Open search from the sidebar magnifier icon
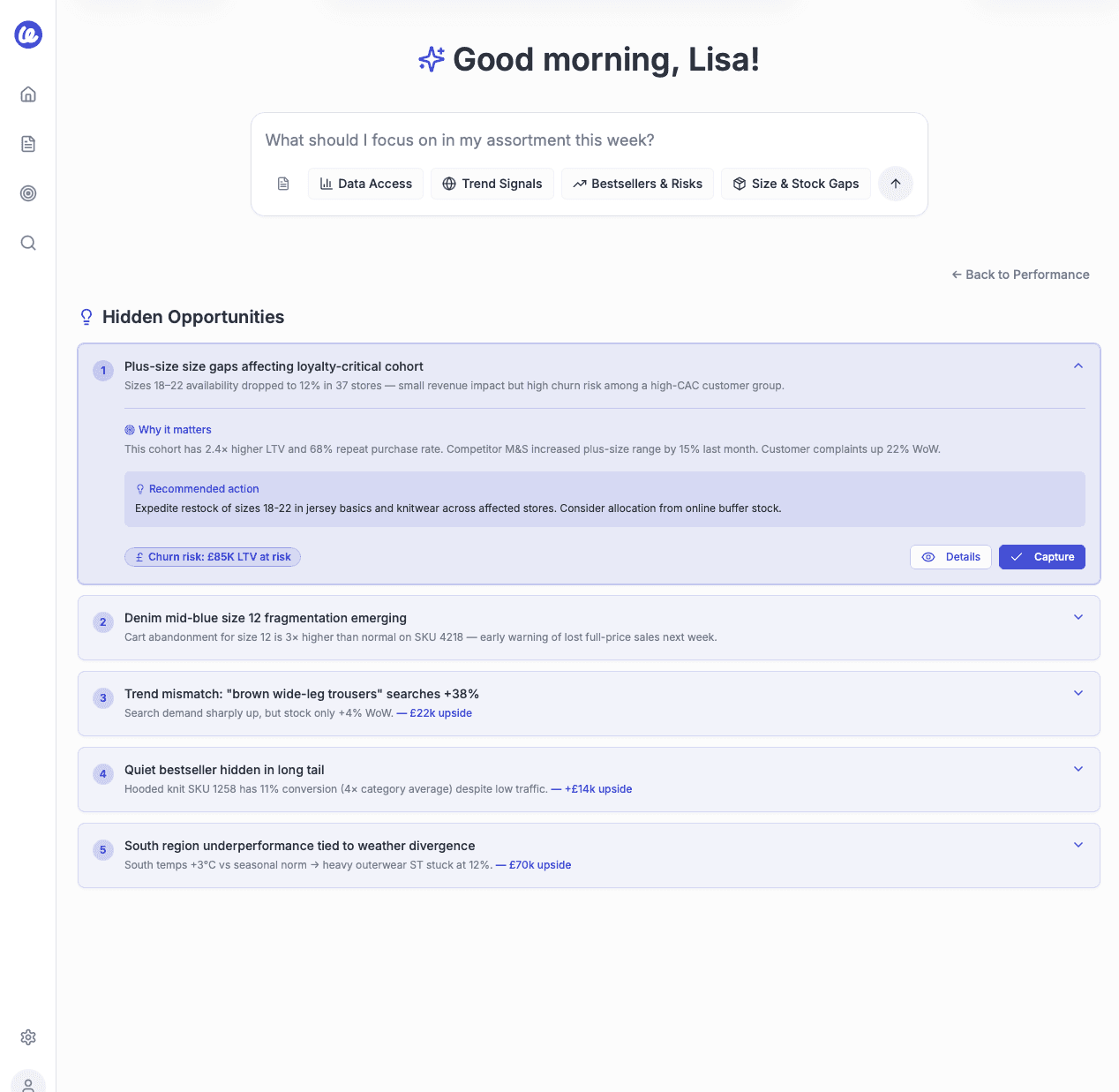Viewport: 1119px width, 1092px height. (28, 243)
